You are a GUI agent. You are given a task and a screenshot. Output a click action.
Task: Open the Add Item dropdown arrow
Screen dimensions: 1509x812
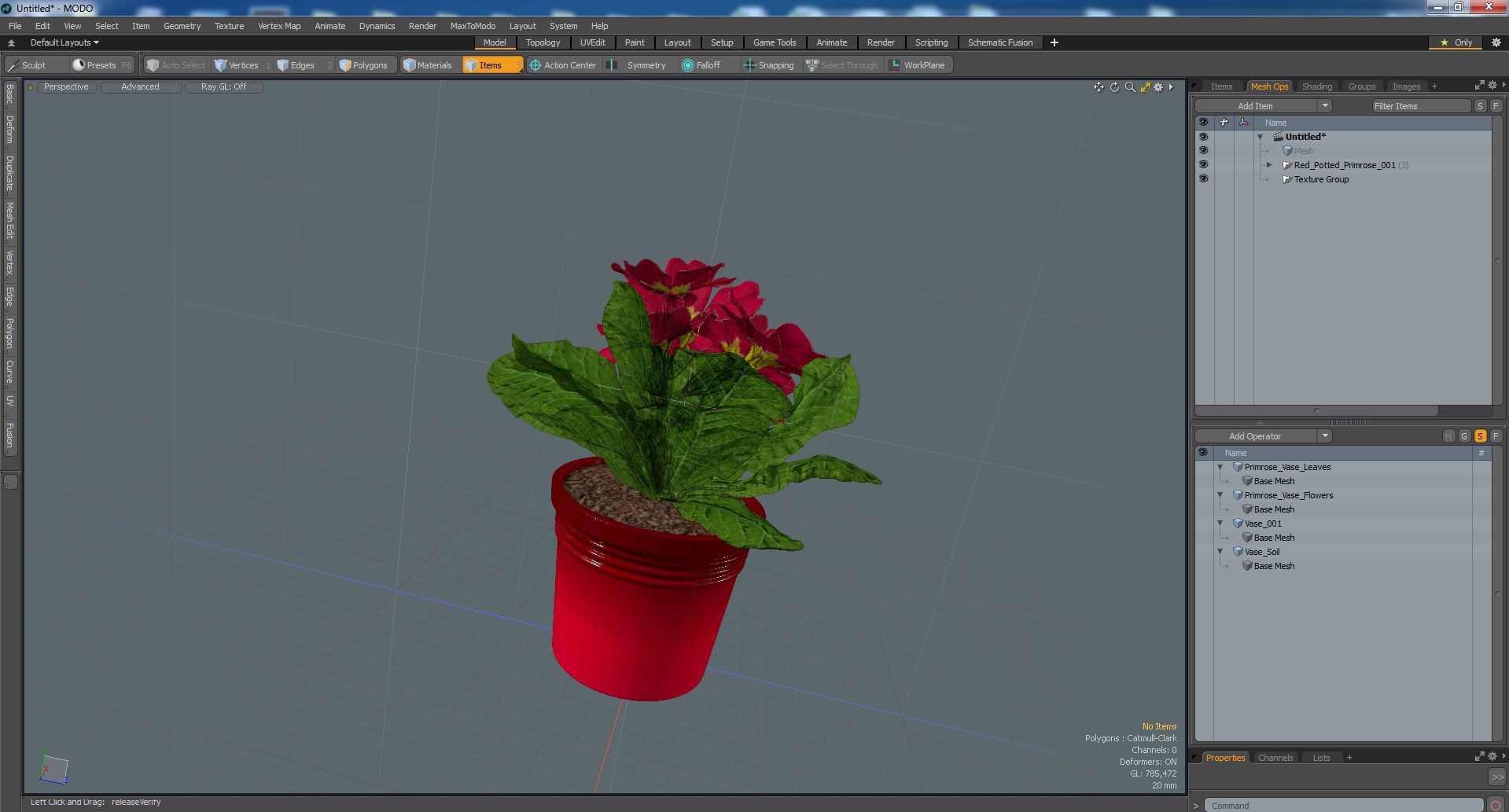click(1325, 106)
